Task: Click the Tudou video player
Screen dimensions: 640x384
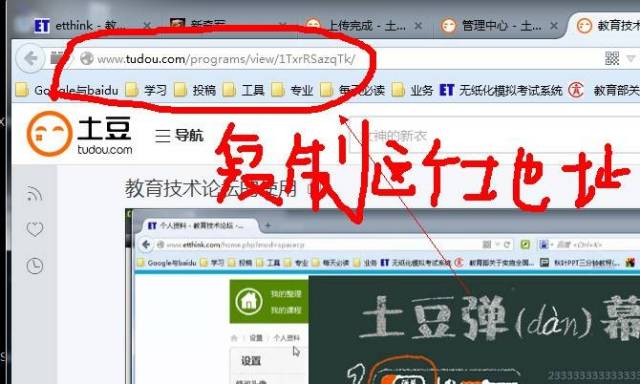Action: pos(382,296)
